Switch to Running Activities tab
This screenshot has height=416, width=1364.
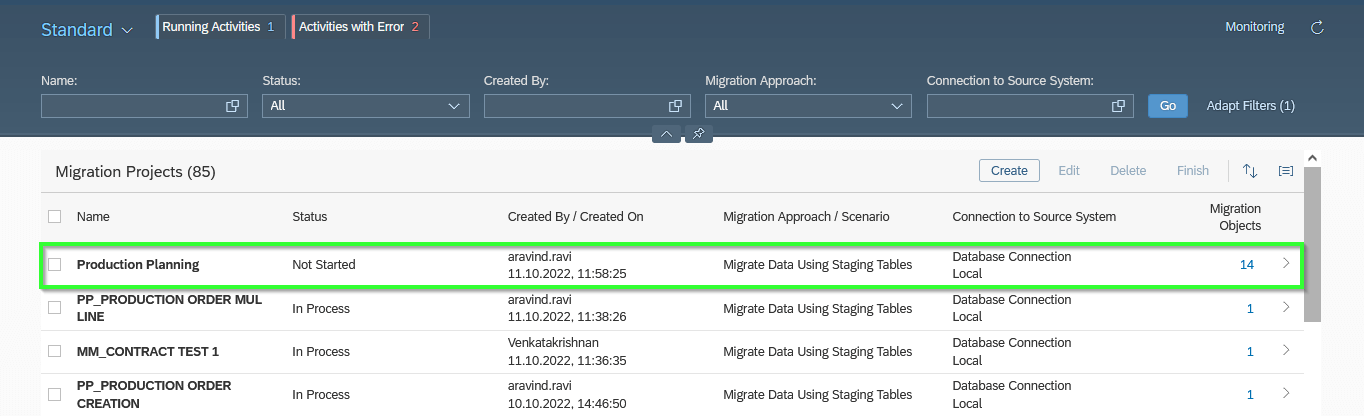(219, 27)
